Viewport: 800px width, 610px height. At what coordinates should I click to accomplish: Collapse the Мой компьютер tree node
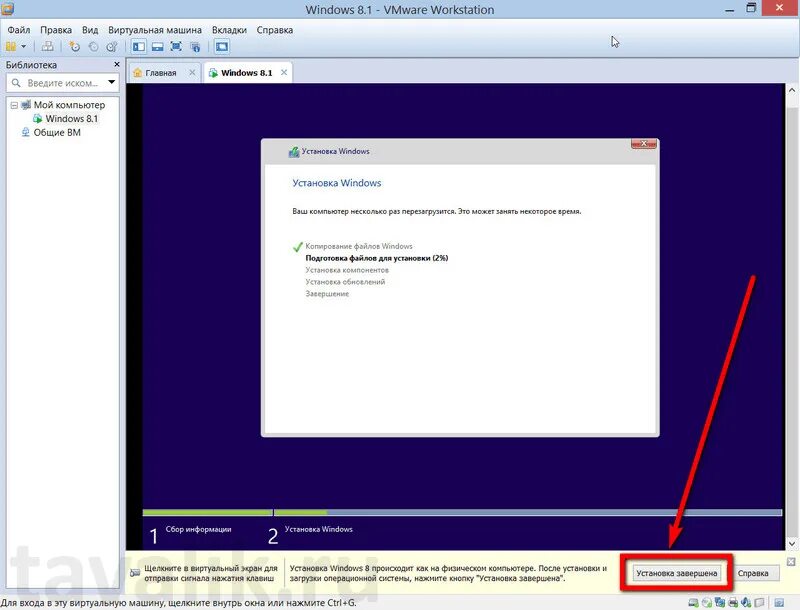click(14, 105)
